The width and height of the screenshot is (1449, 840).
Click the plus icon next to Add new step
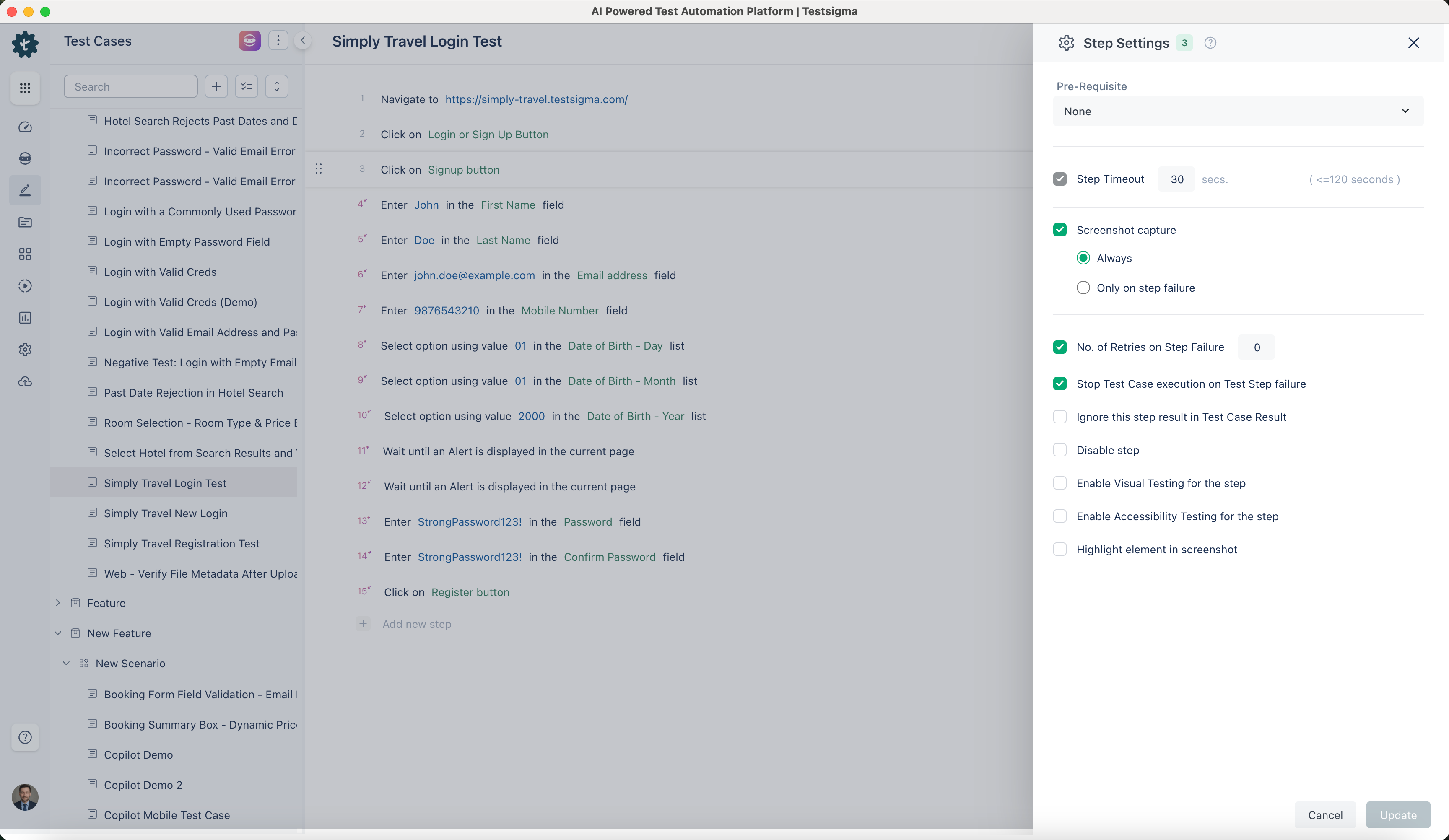tap(363, 624)
